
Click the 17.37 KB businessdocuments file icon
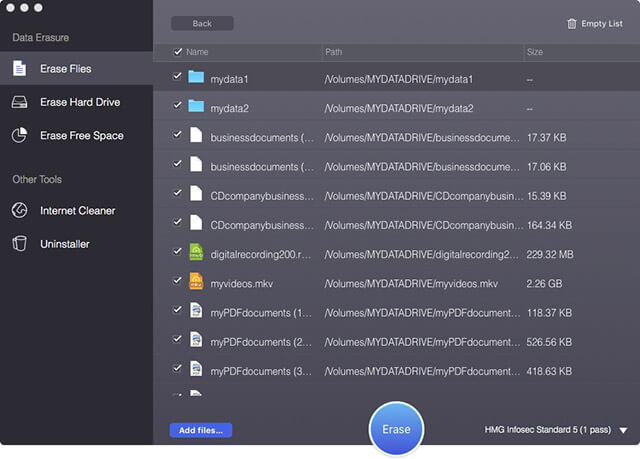click(196, 134)
